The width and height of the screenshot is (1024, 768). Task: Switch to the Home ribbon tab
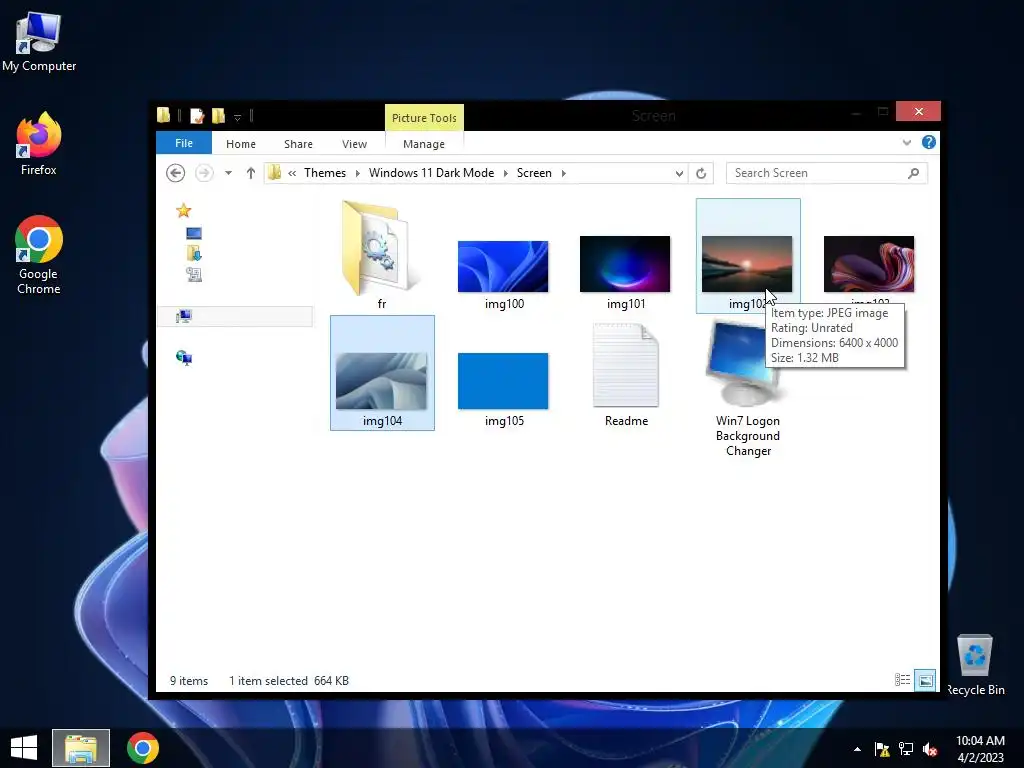241,144
